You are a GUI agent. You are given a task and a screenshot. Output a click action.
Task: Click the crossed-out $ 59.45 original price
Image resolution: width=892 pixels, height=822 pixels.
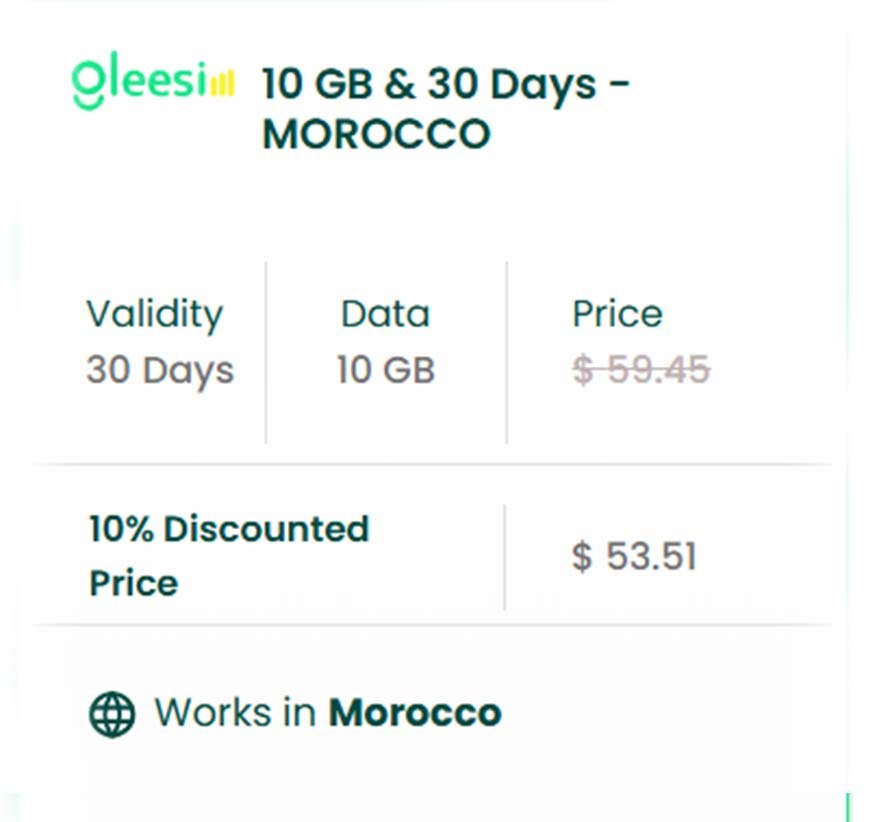(641, 370)
